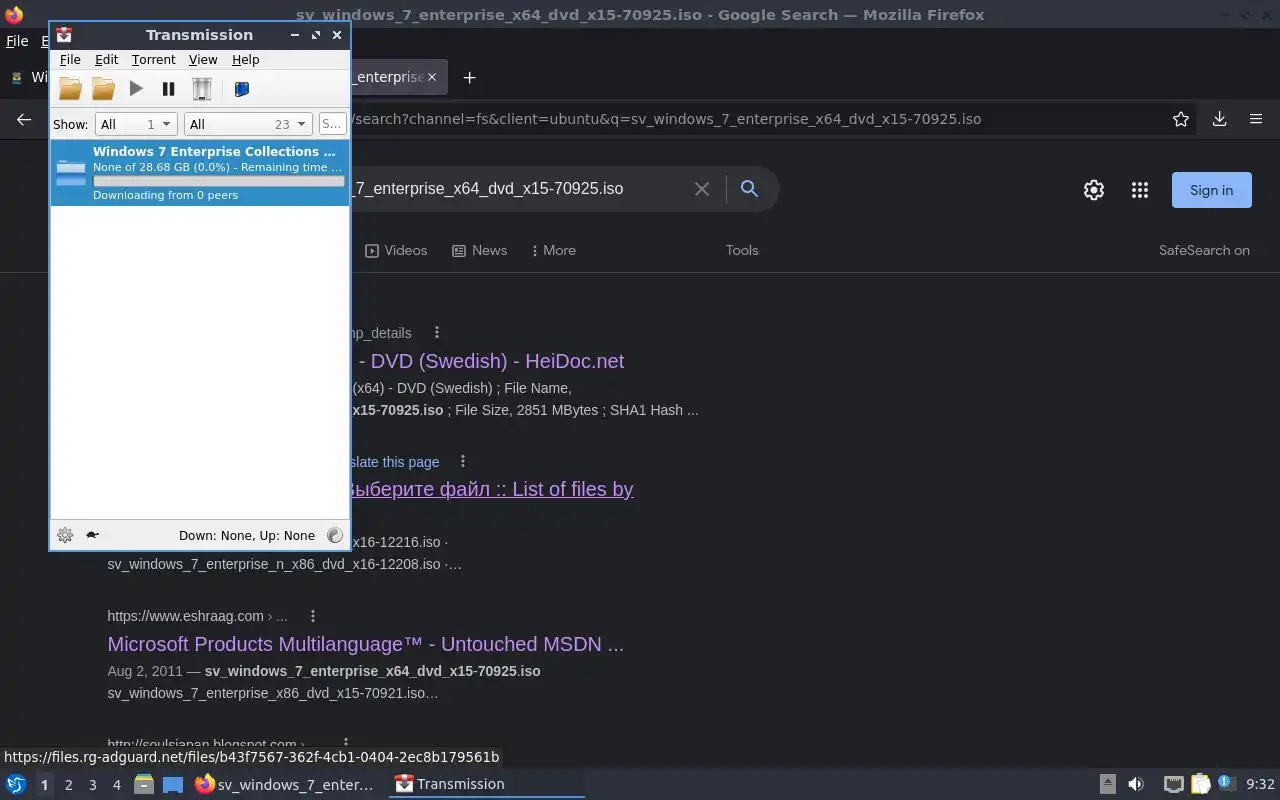Screen dimensions: 1280x800
Task: Click the eject media tray icon
Action: 1108,784
